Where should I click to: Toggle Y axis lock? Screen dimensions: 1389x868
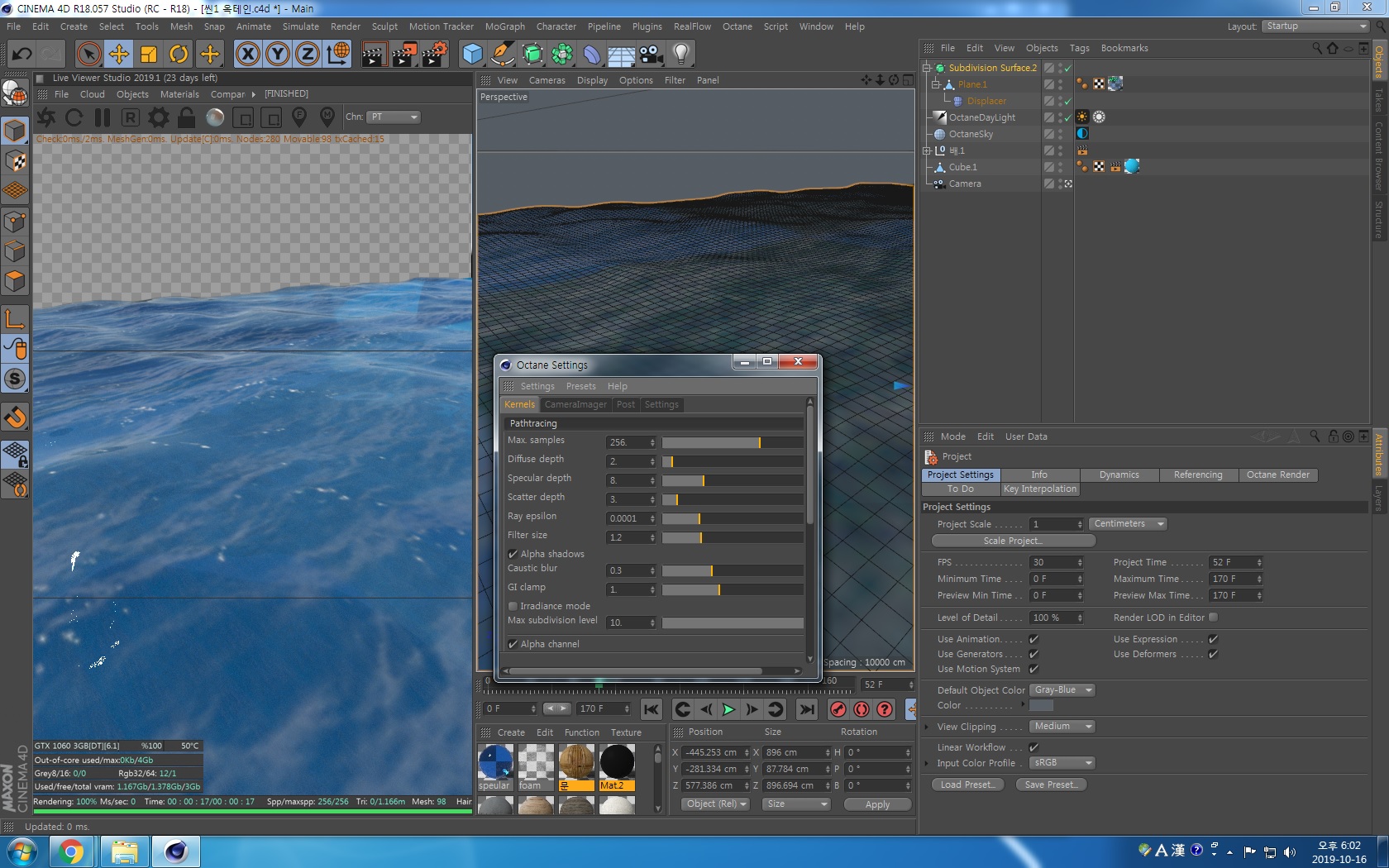click(278, 55)
